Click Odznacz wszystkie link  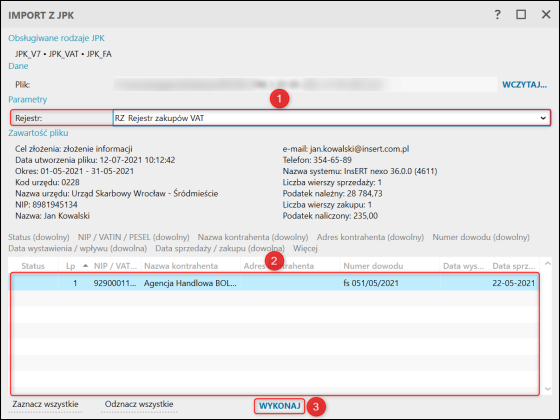(139, 404)
